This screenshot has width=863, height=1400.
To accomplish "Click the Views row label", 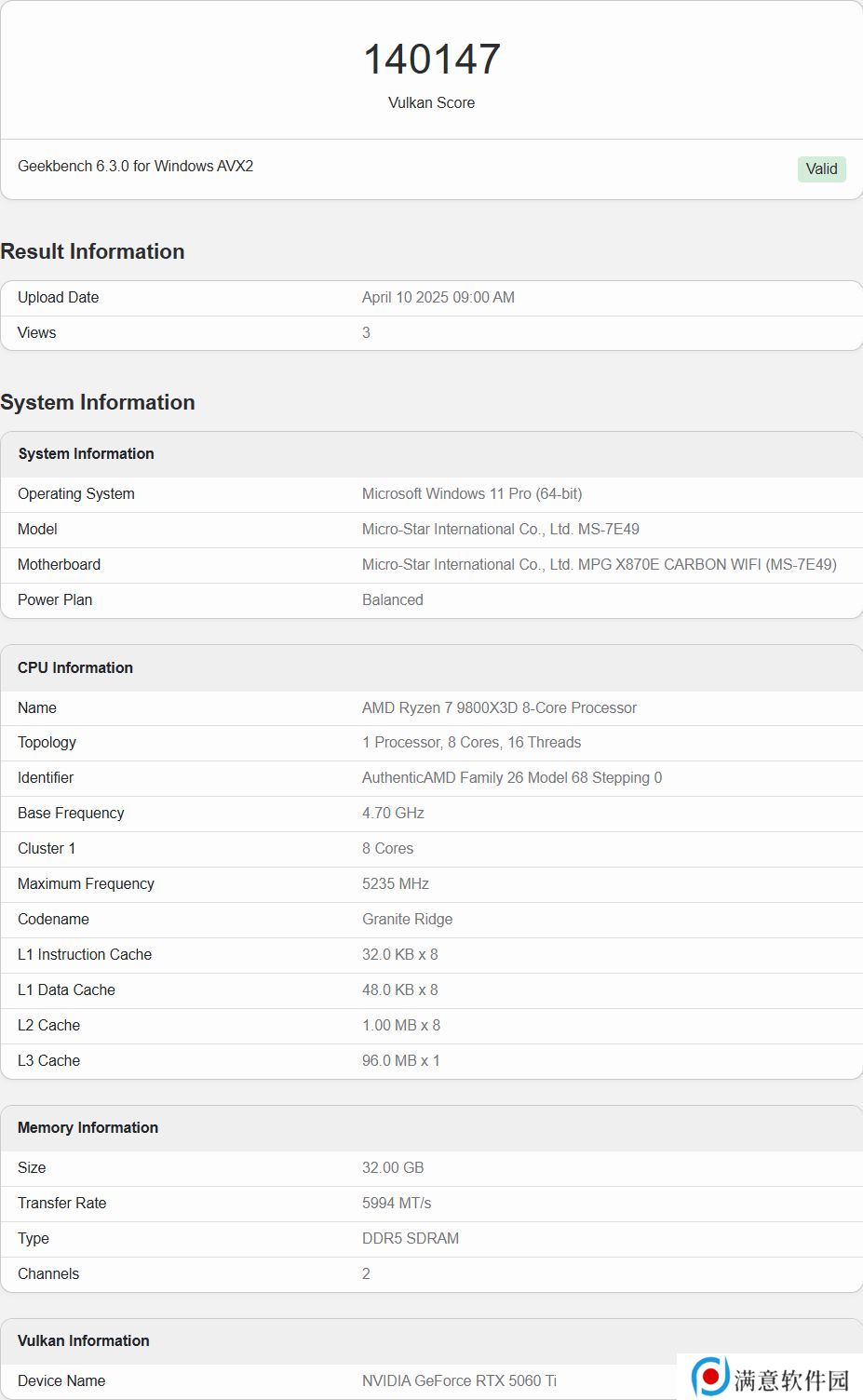I will (x=36, y=332).
